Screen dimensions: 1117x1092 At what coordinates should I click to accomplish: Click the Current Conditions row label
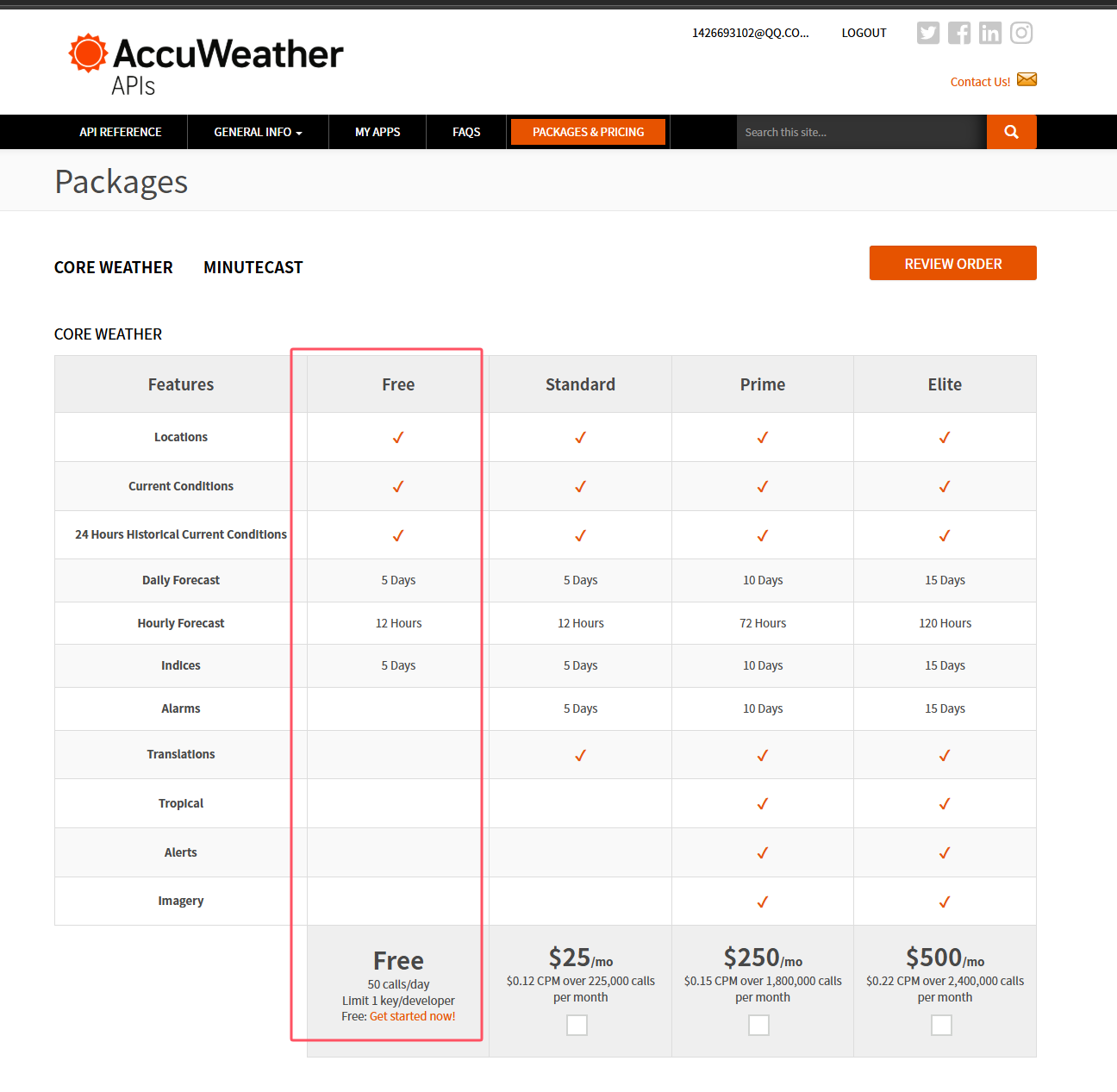pyautogui.click(x=181, y=486)
